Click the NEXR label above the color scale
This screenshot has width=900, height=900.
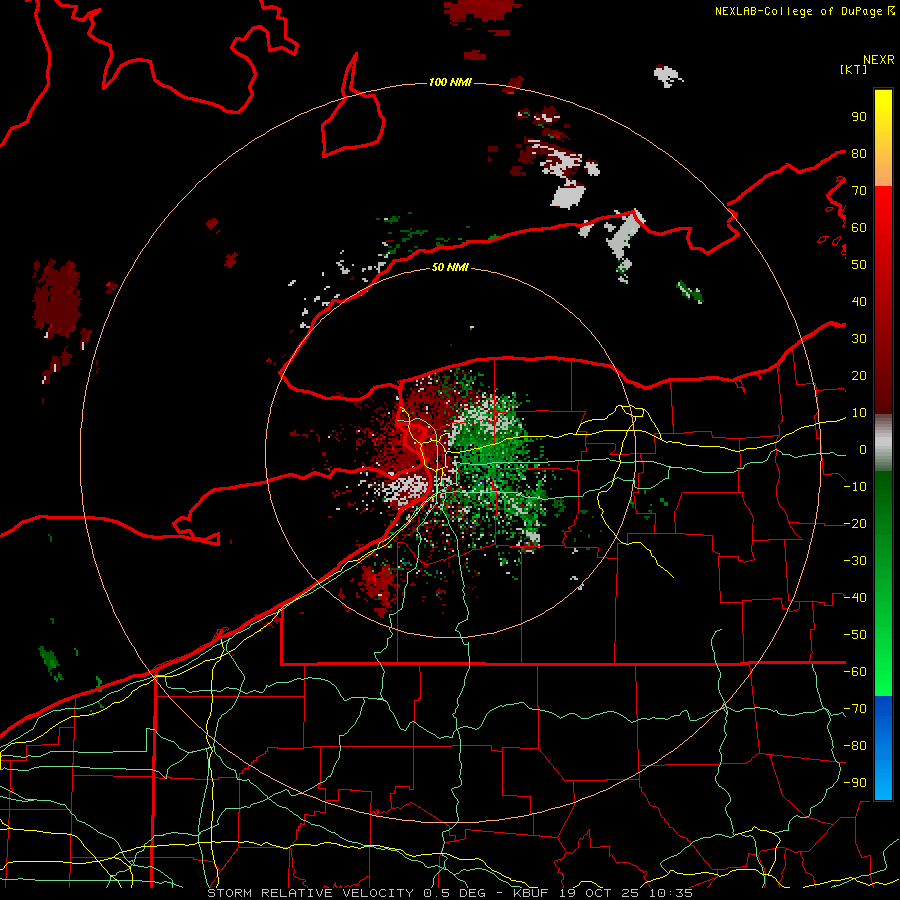coord(878,60)
